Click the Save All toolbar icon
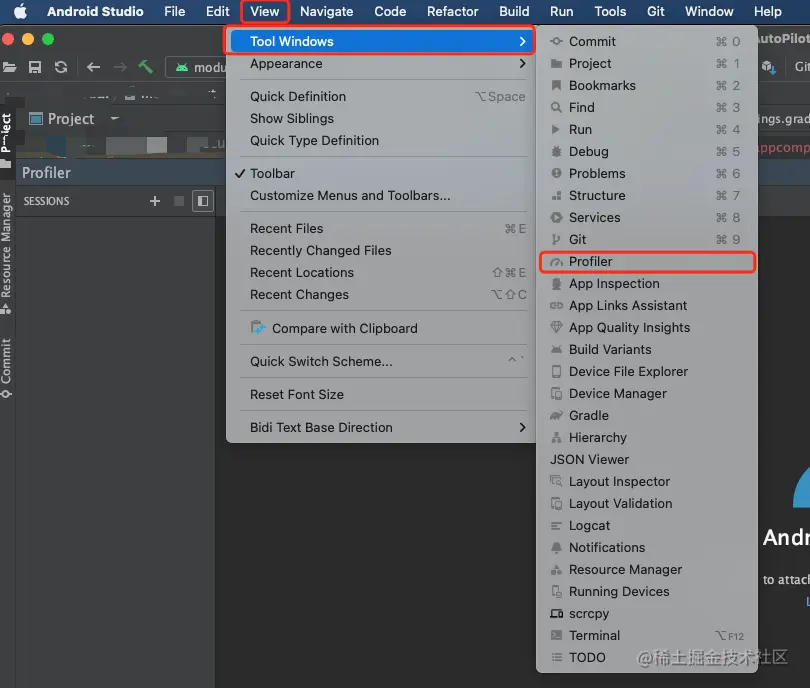 (x=35, y=67)
